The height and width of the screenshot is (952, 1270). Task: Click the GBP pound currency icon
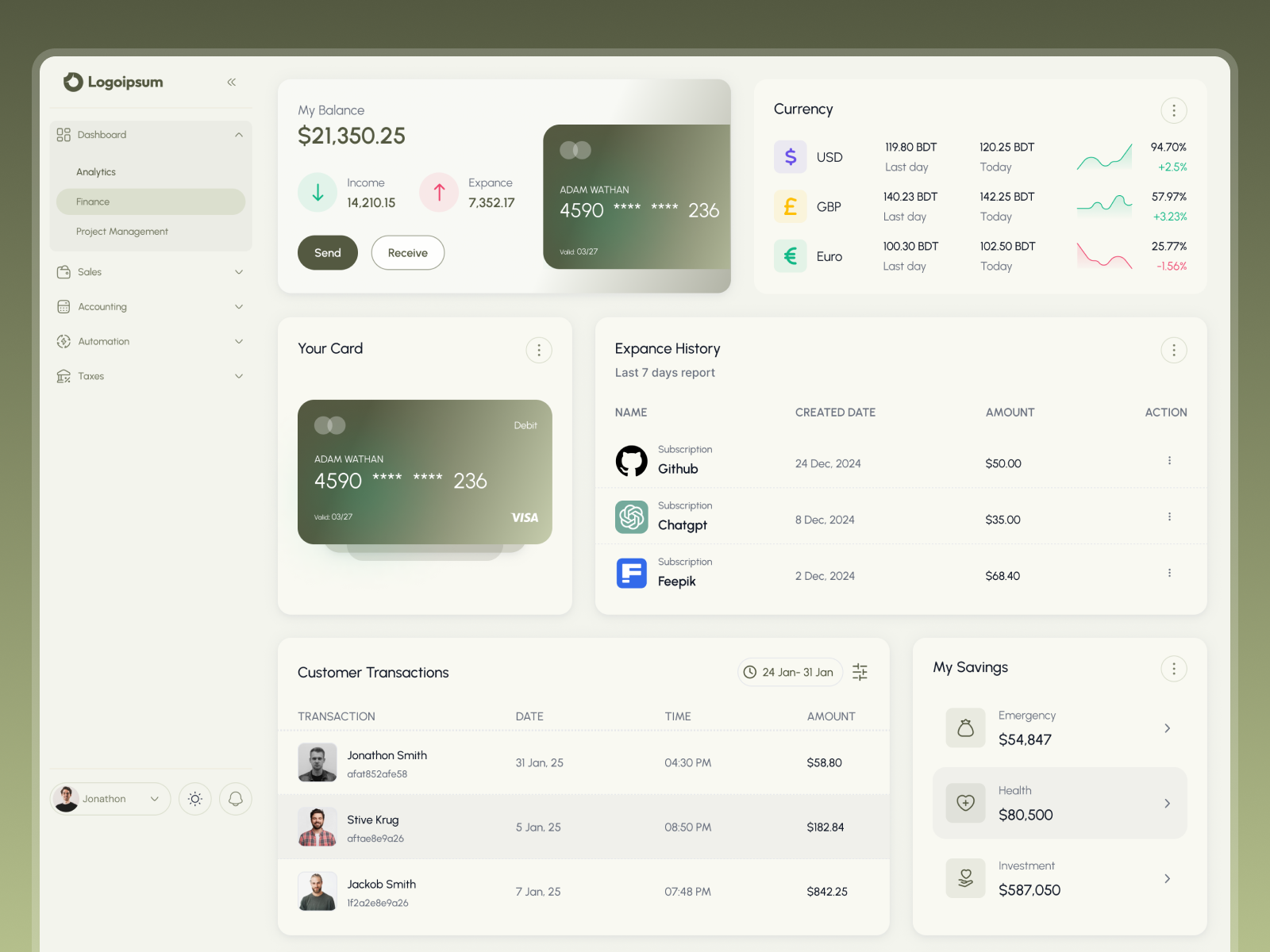(791, 207)
